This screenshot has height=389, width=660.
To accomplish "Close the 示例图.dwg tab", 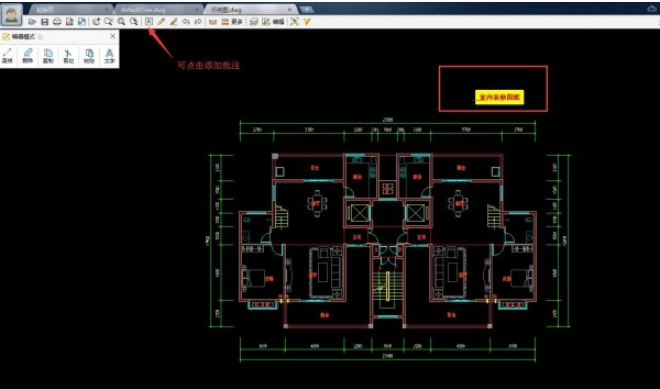I will pos(290,9).
